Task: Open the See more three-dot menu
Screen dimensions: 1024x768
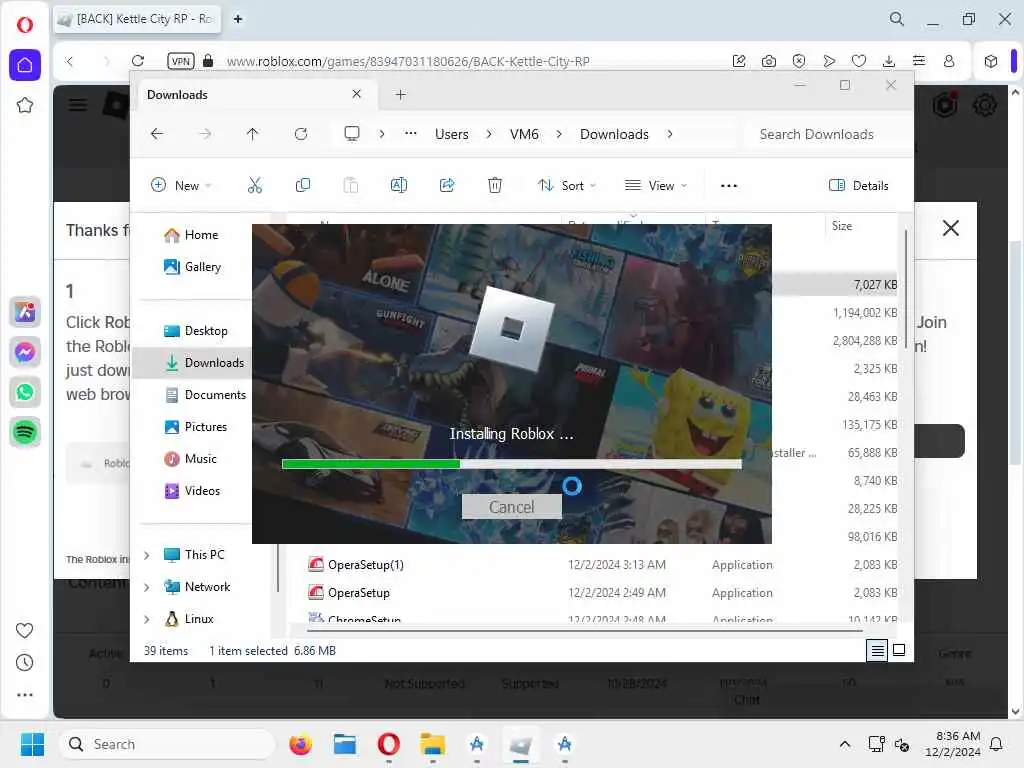Action: pos(729,185)
